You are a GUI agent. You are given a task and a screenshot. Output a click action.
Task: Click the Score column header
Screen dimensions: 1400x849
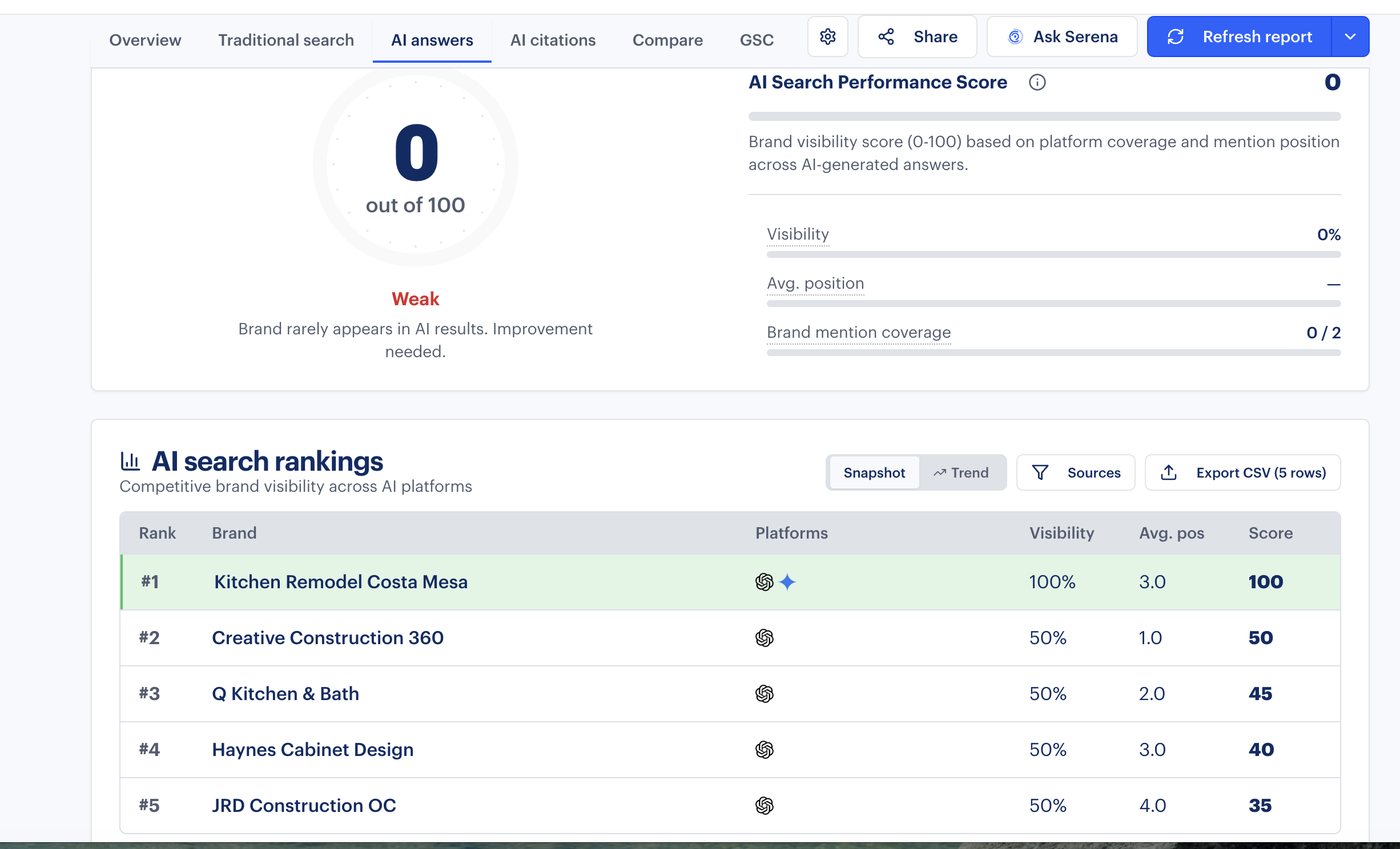1271,533
